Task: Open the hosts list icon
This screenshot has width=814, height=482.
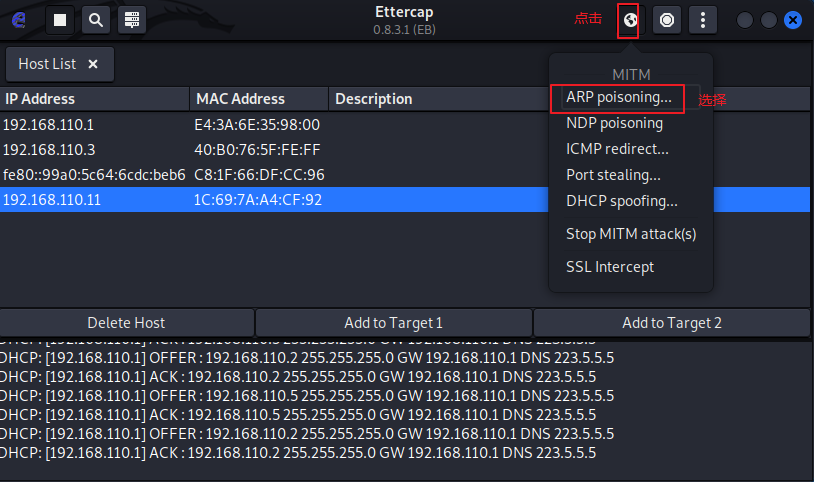Action: point(132,20)
